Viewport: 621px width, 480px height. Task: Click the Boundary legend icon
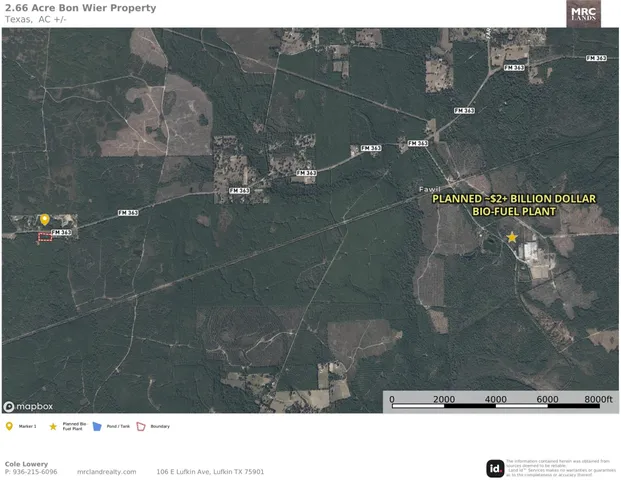[141, 426]
